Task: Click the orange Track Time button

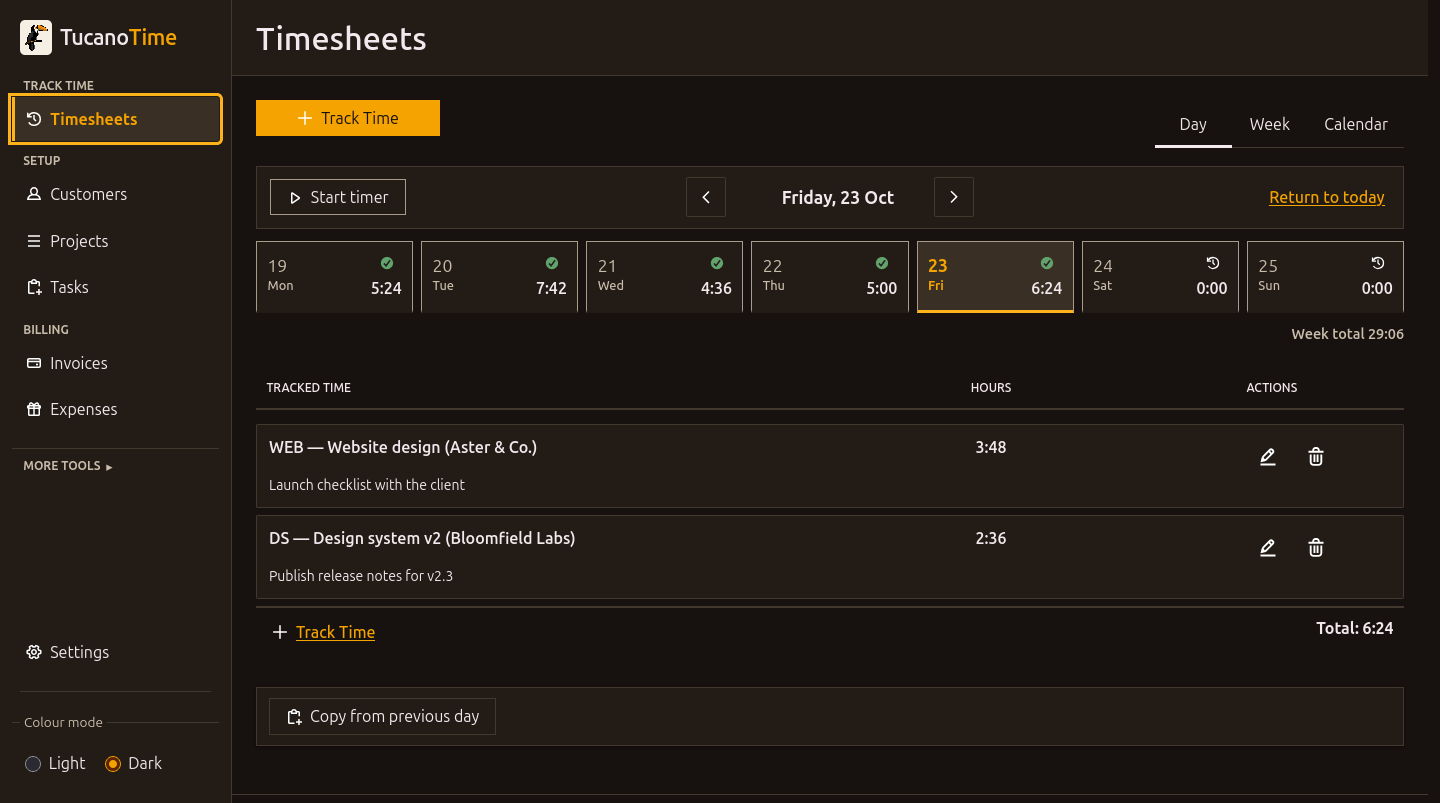Action: (348, 118)
